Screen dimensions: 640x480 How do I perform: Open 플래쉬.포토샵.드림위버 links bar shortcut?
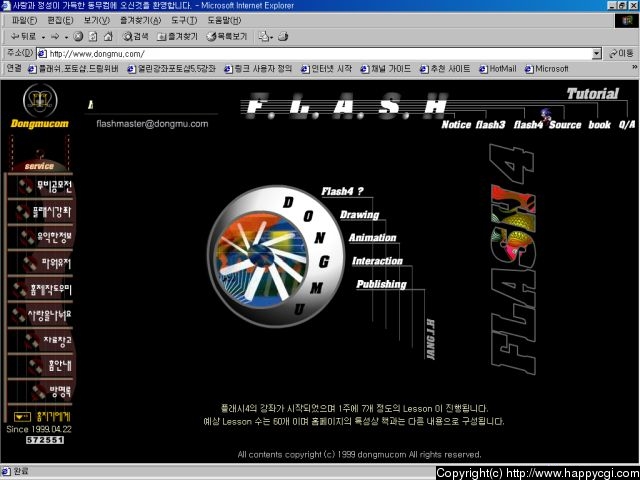[73, 69]
